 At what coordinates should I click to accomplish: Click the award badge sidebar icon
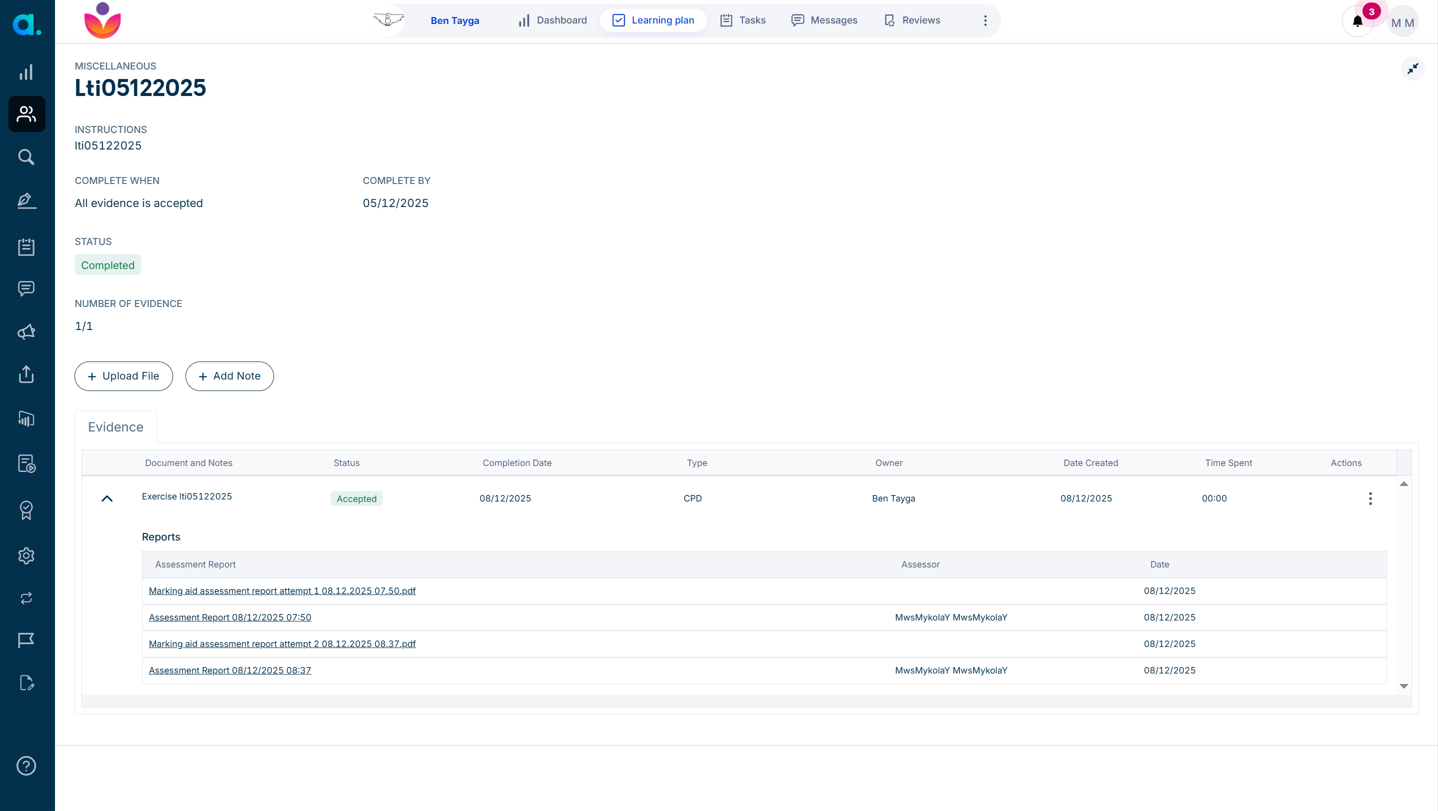pyautogui.click(x=26, y=510)
